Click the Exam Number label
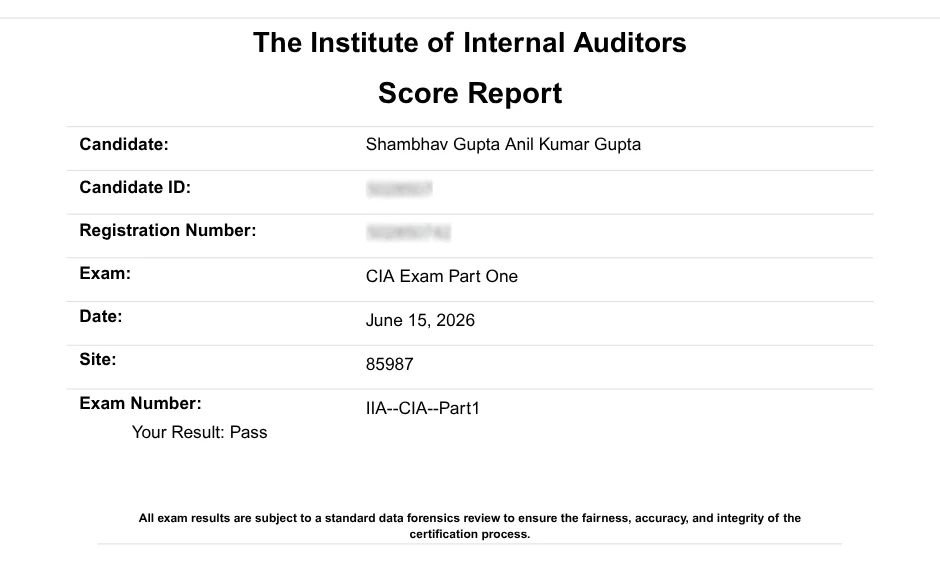The height and width of the screenshot is (588, 940). [140, 403]
